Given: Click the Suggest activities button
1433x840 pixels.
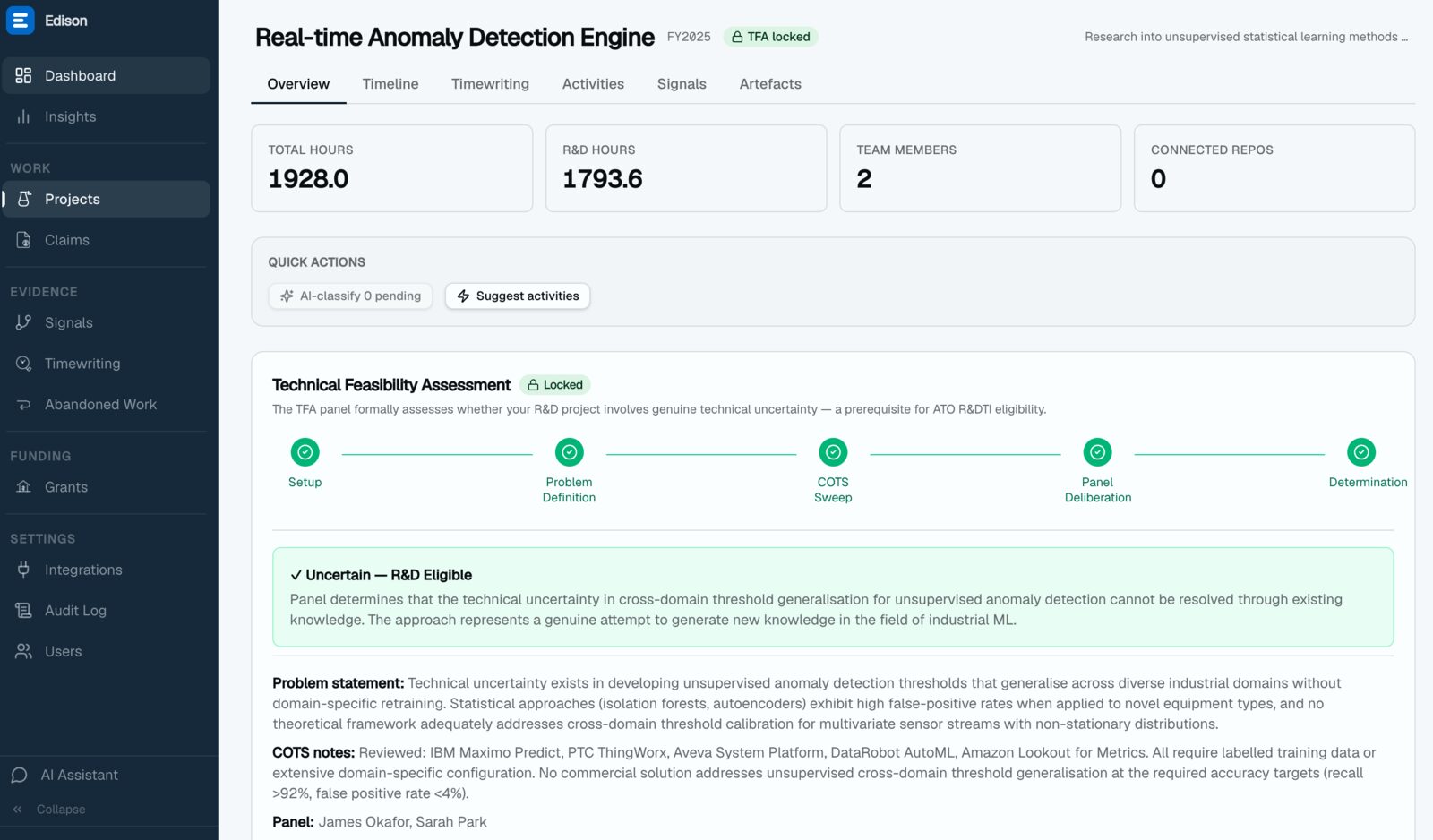Looking at the screenshot, I should 518,296.
